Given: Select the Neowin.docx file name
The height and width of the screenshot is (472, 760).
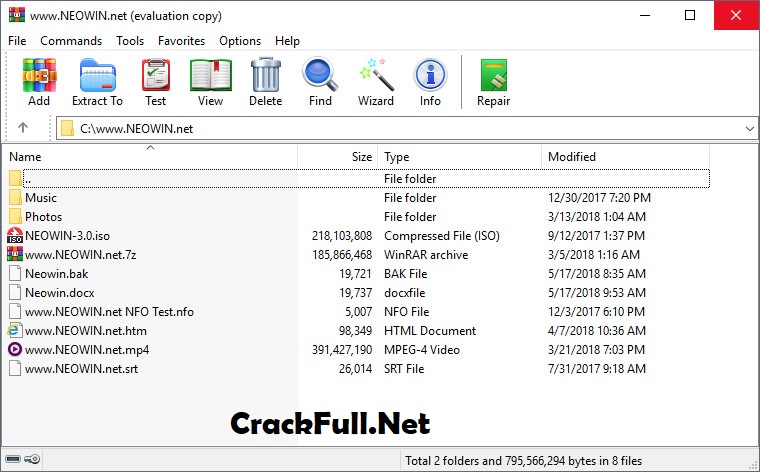Looking at the screenshot, I should pos(60,293).
